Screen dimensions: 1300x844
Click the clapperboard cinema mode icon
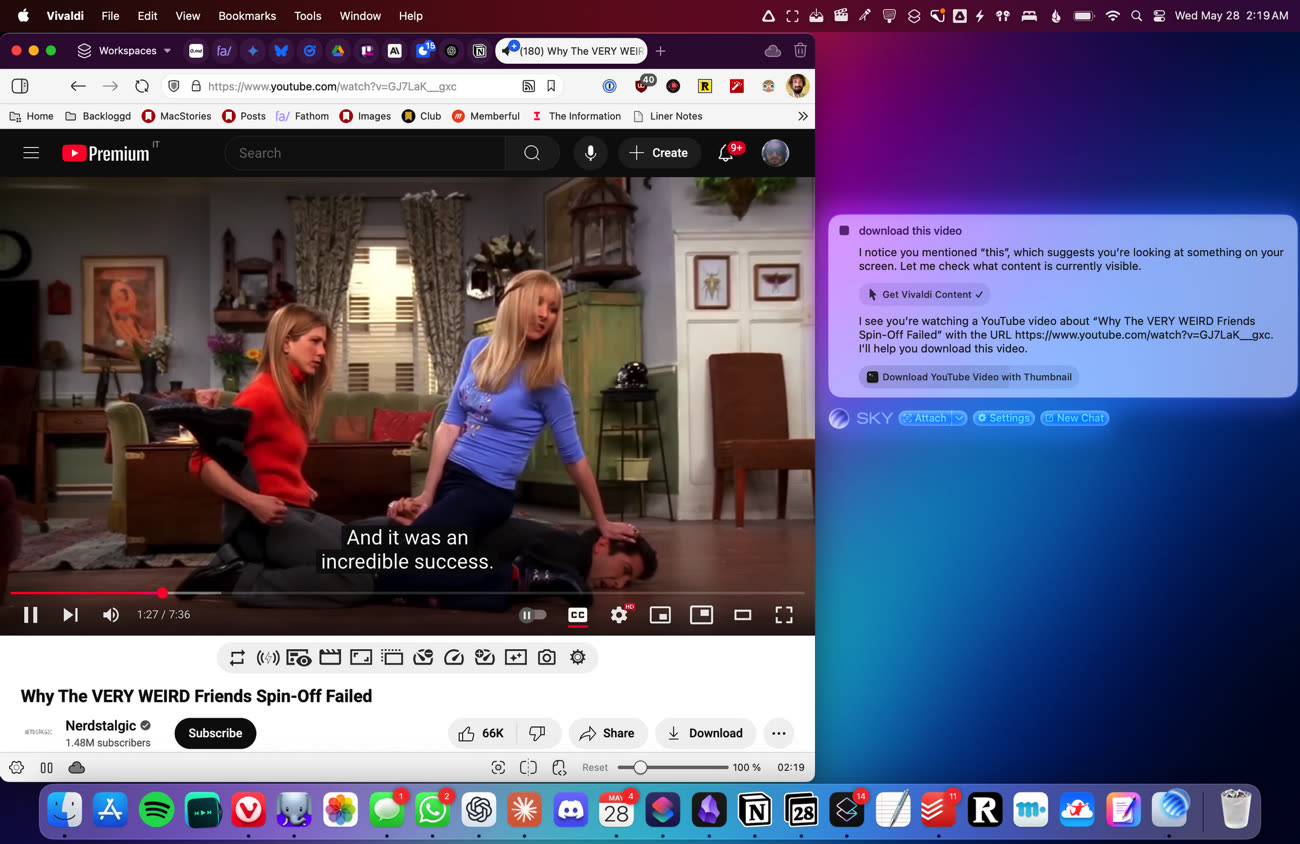point(330,657)
